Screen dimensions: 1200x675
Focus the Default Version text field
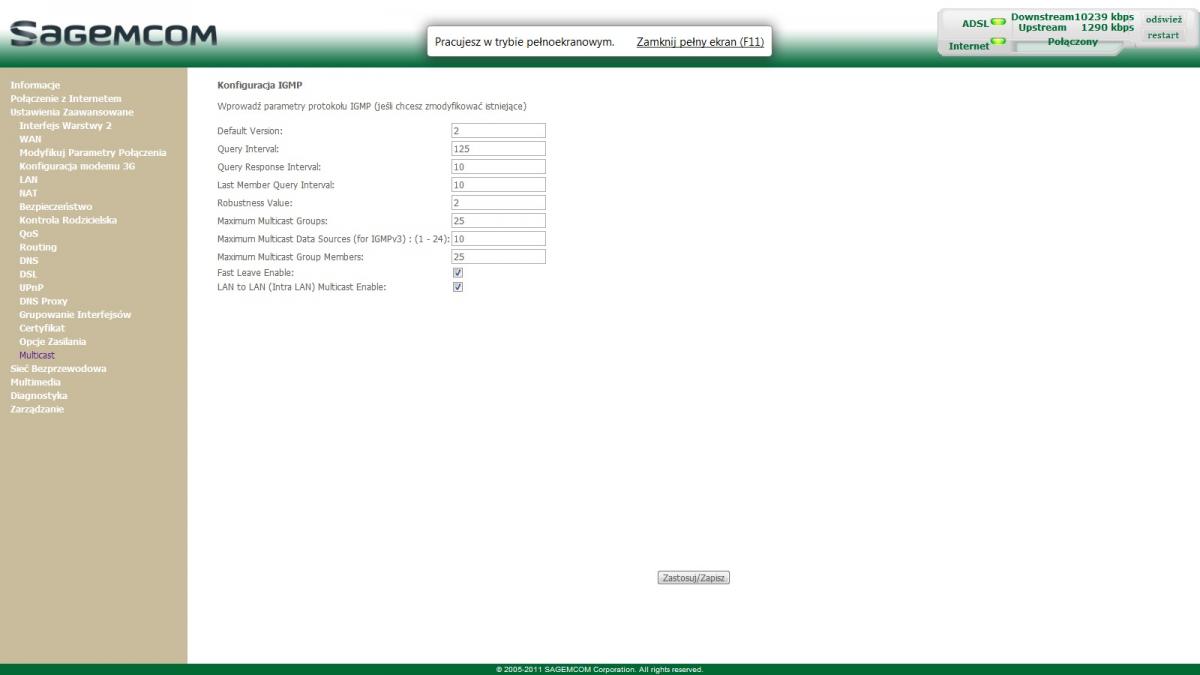coord(498,130)
